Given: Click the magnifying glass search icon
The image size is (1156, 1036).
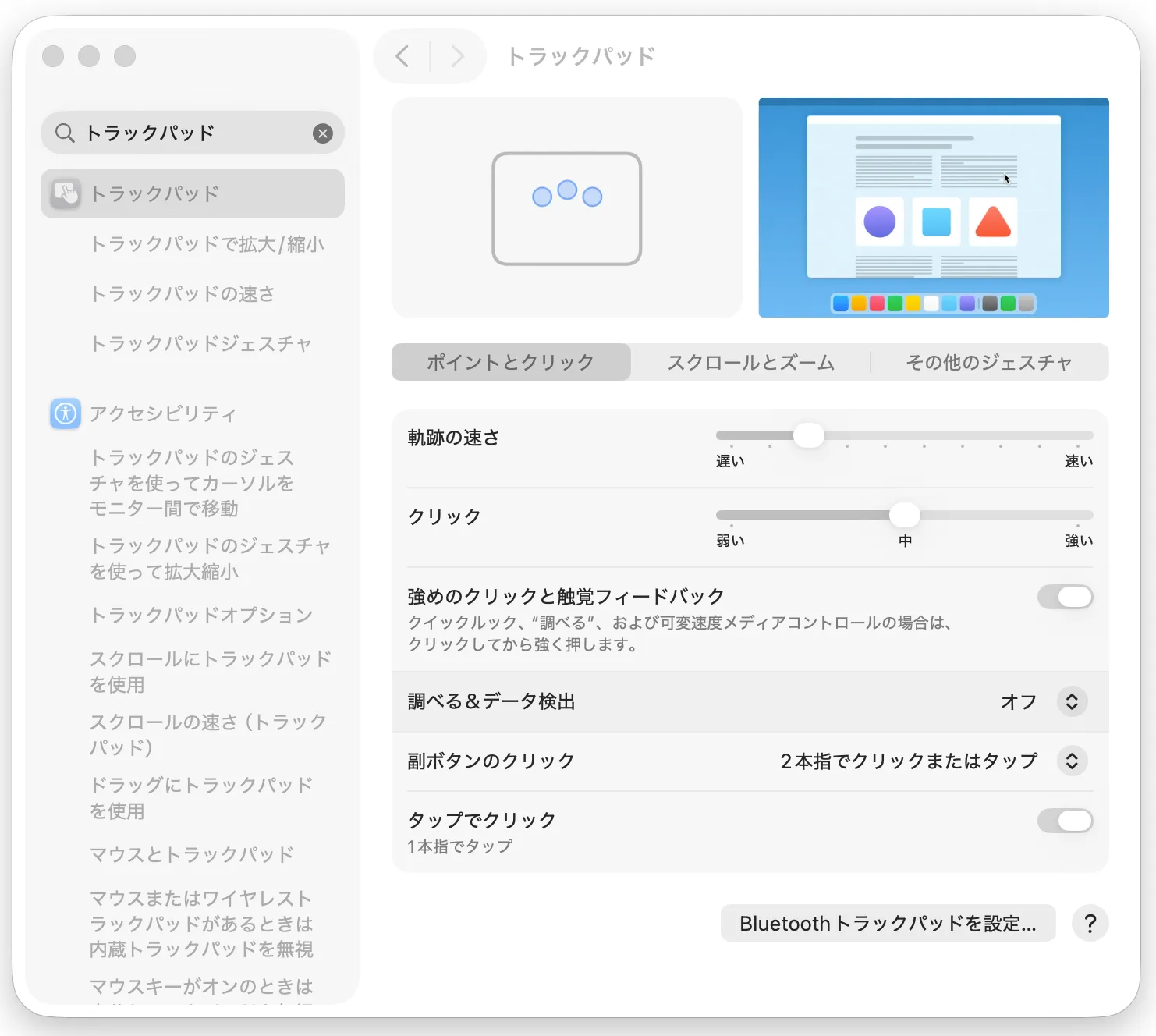Looking at the screenshot, I should point(64,133).
